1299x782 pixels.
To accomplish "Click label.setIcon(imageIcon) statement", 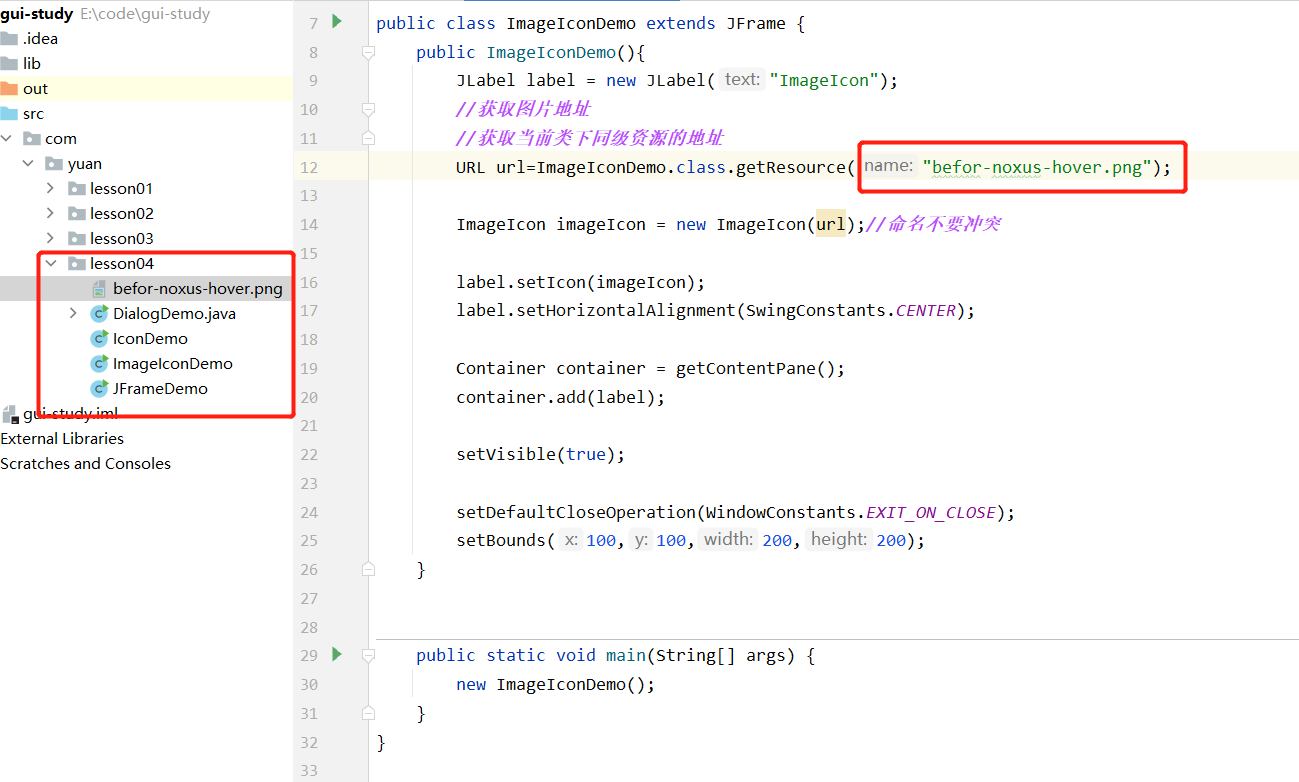I will click(x=581, y=282).
